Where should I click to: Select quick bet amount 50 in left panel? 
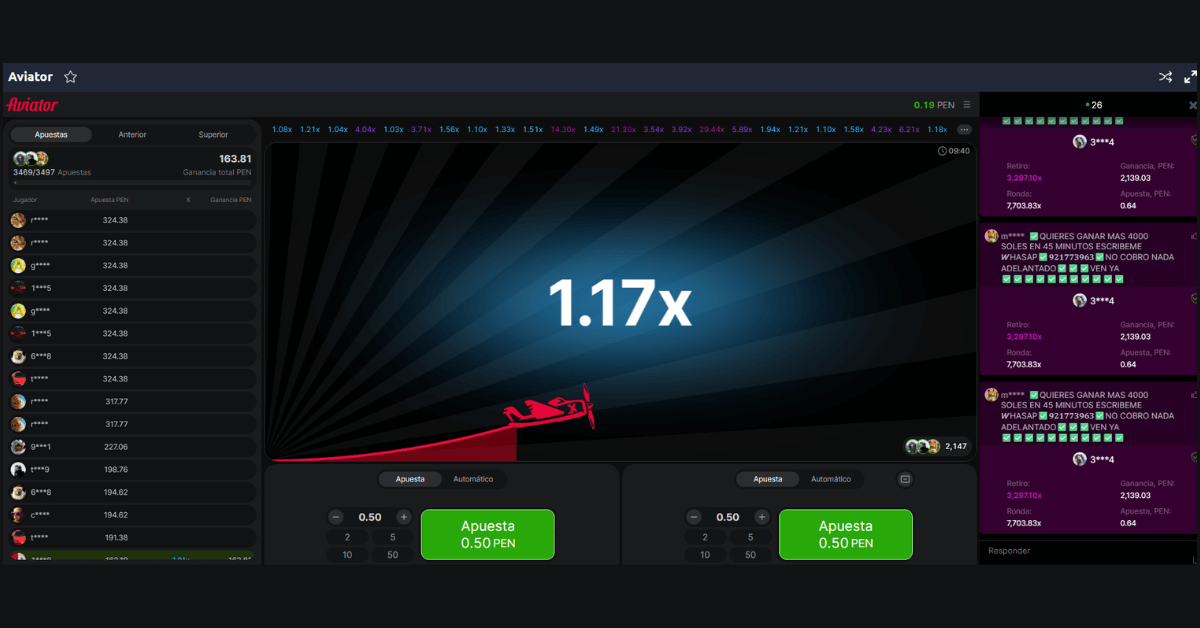tap(393, 554)
